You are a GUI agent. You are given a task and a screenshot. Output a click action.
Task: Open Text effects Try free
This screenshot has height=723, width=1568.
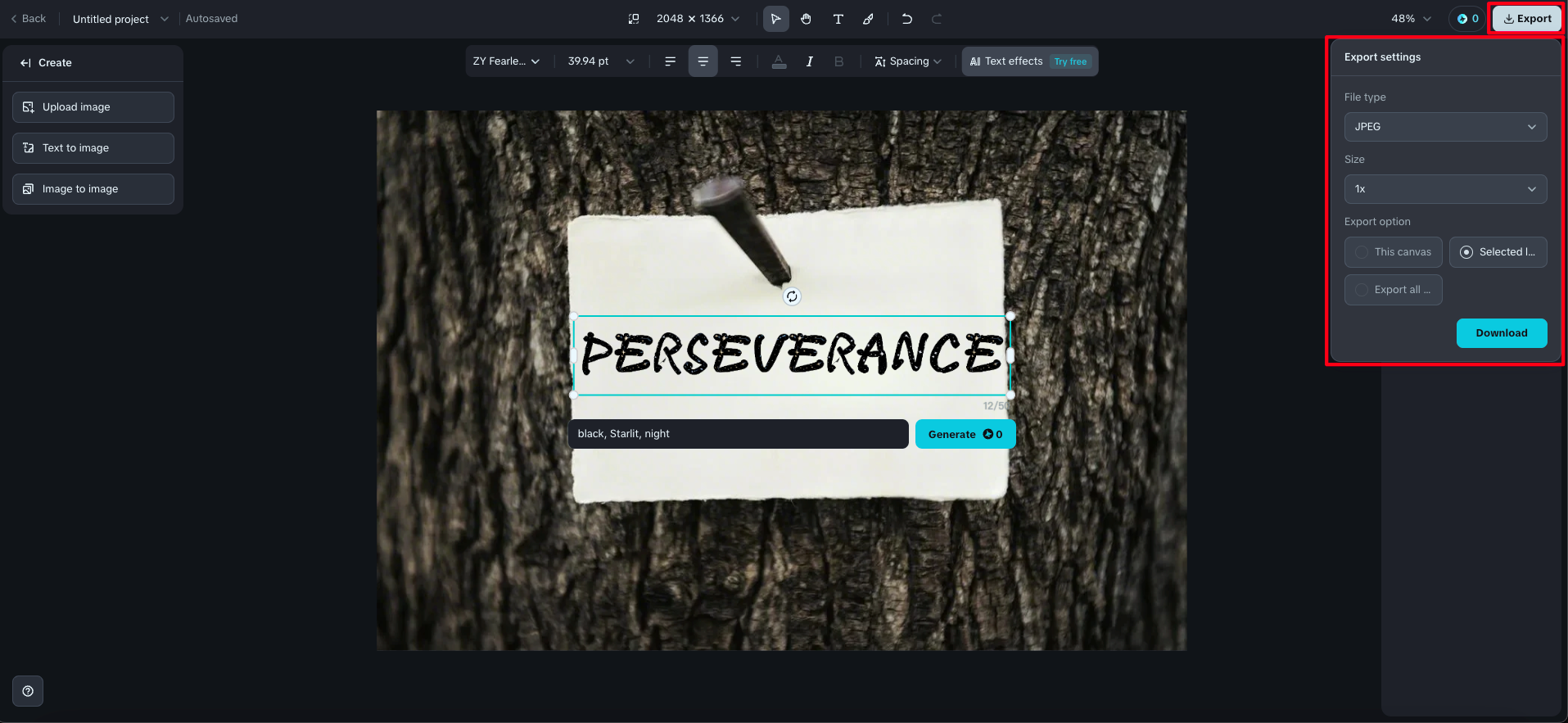pos(1030,61)
